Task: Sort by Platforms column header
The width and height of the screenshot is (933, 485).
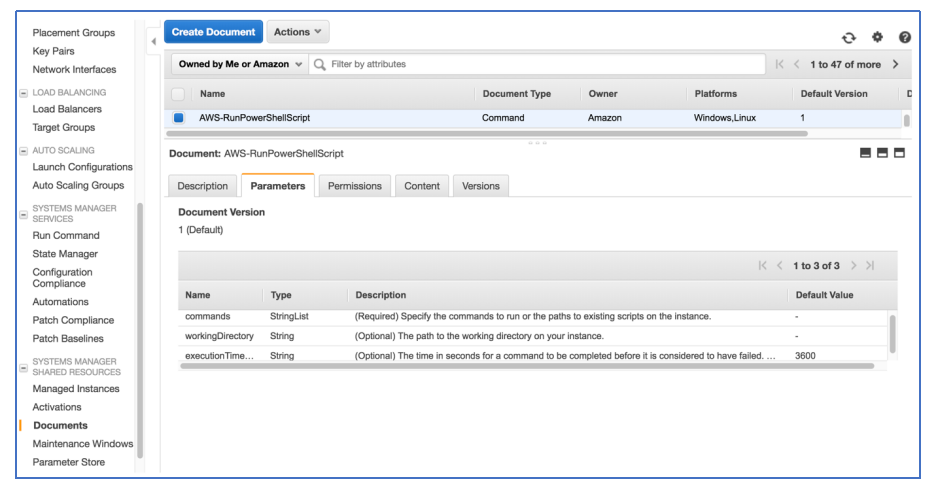Action: click(x=715, y=94)
